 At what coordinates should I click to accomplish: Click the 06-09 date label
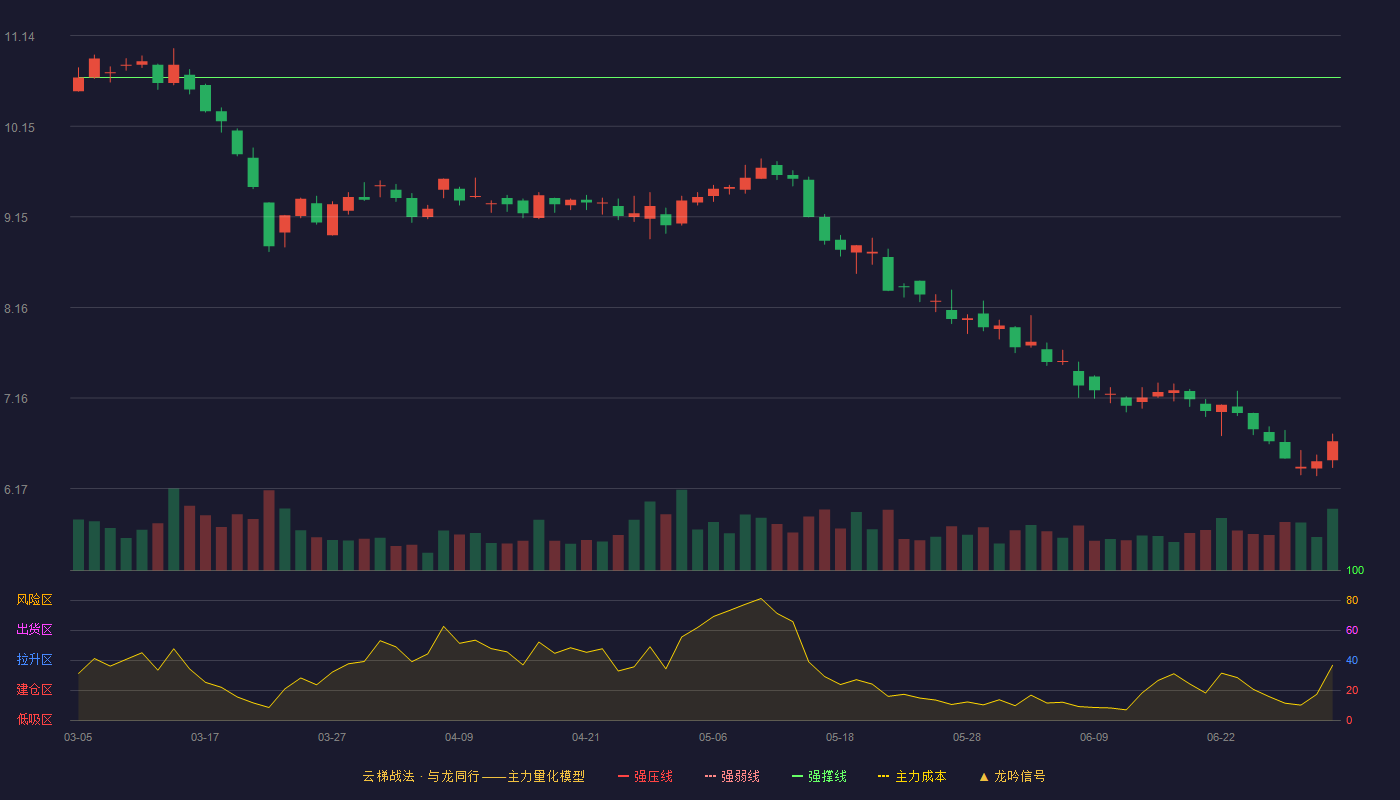[1094, 737]
